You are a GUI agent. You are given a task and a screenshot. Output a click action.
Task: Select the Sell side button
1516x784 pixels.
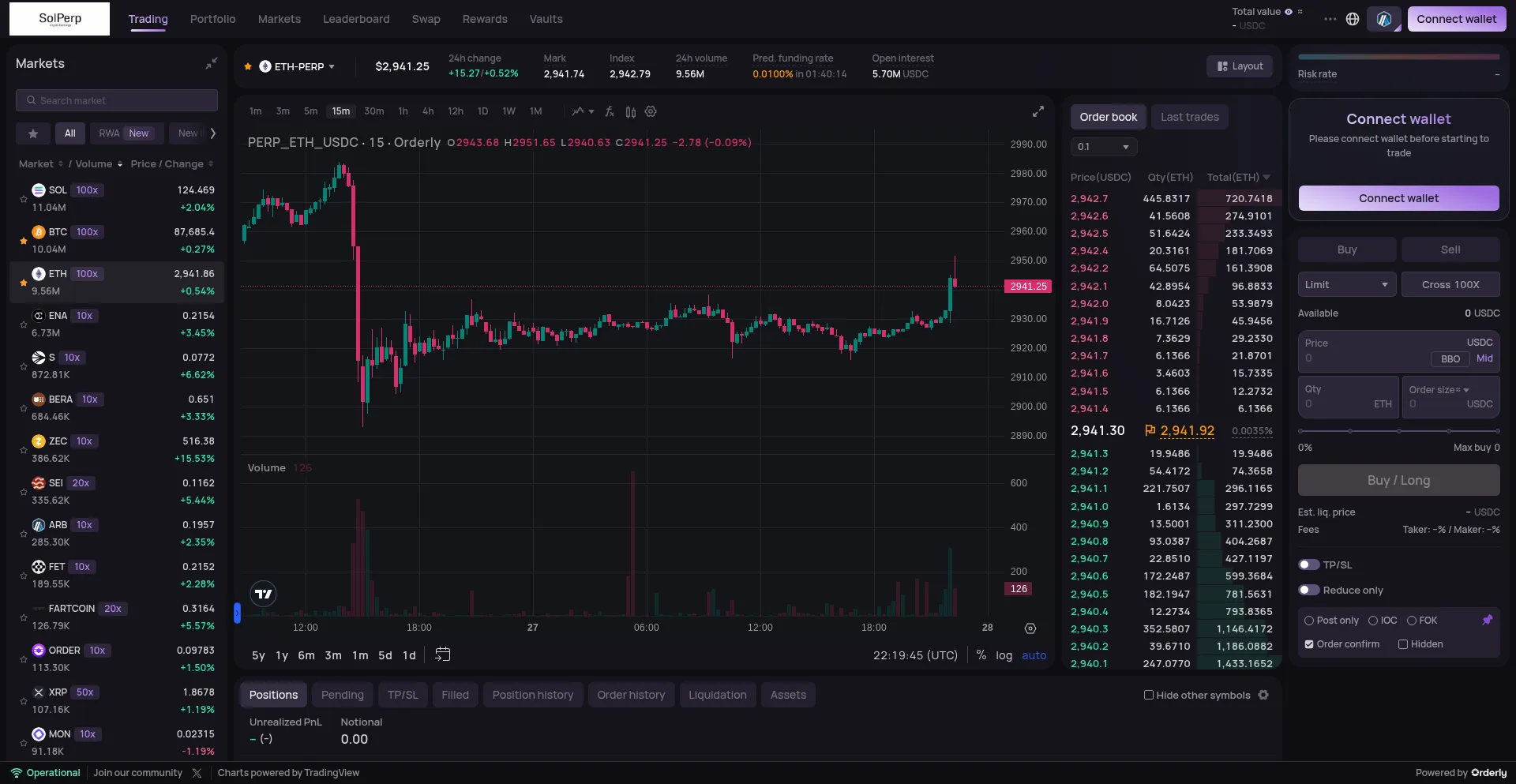1450,249
